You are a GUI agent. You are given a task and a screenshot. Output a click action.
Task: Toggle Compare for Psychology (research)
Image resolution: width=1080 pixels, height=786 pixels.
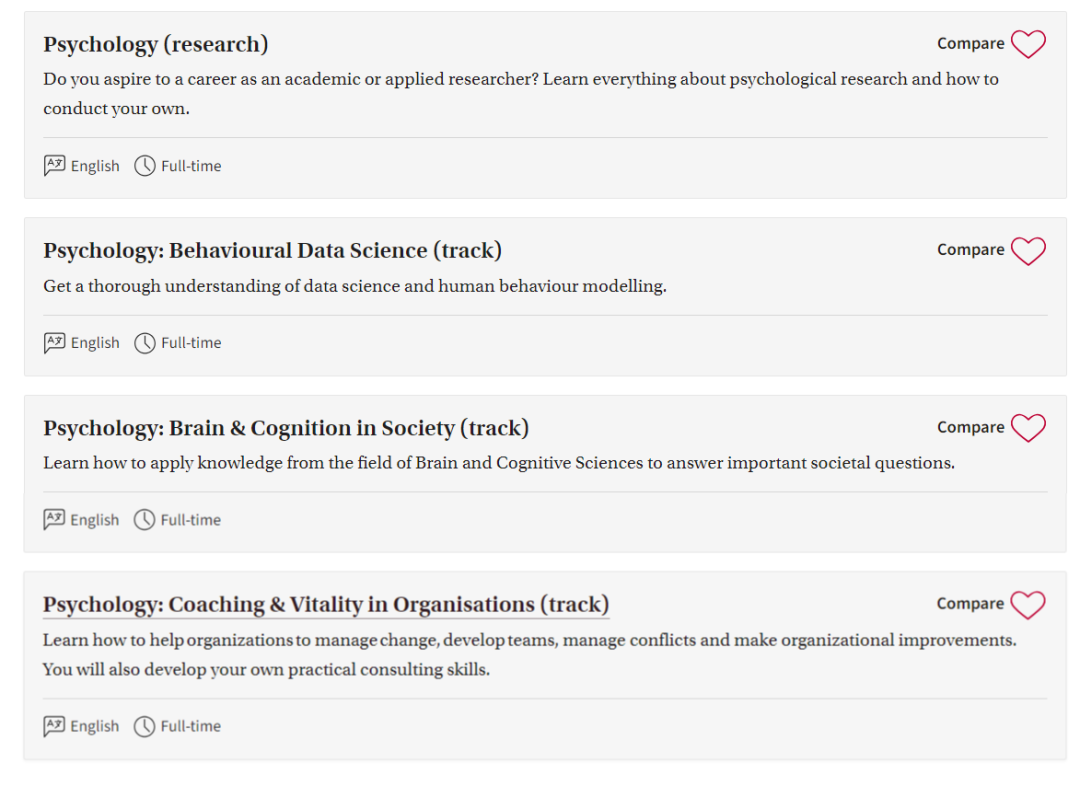click(x=970, y=43)
